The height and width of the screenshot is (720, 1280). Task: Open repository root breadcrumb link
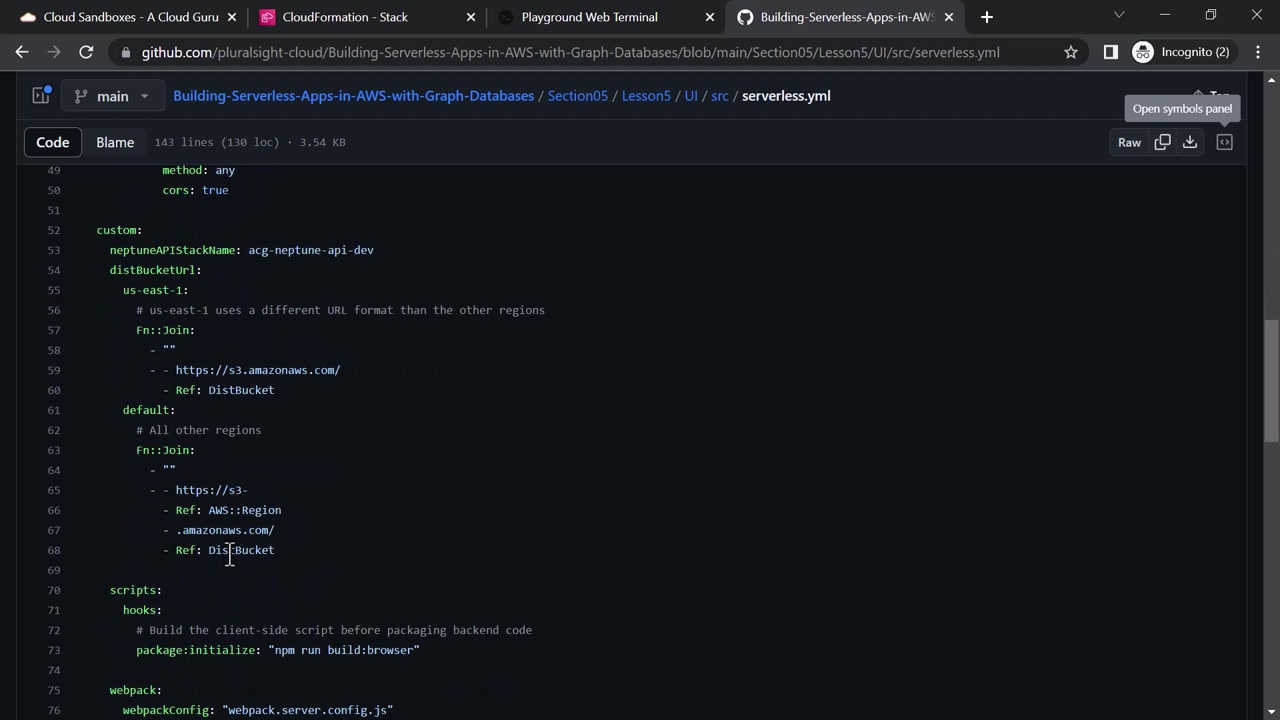[353, 96]
